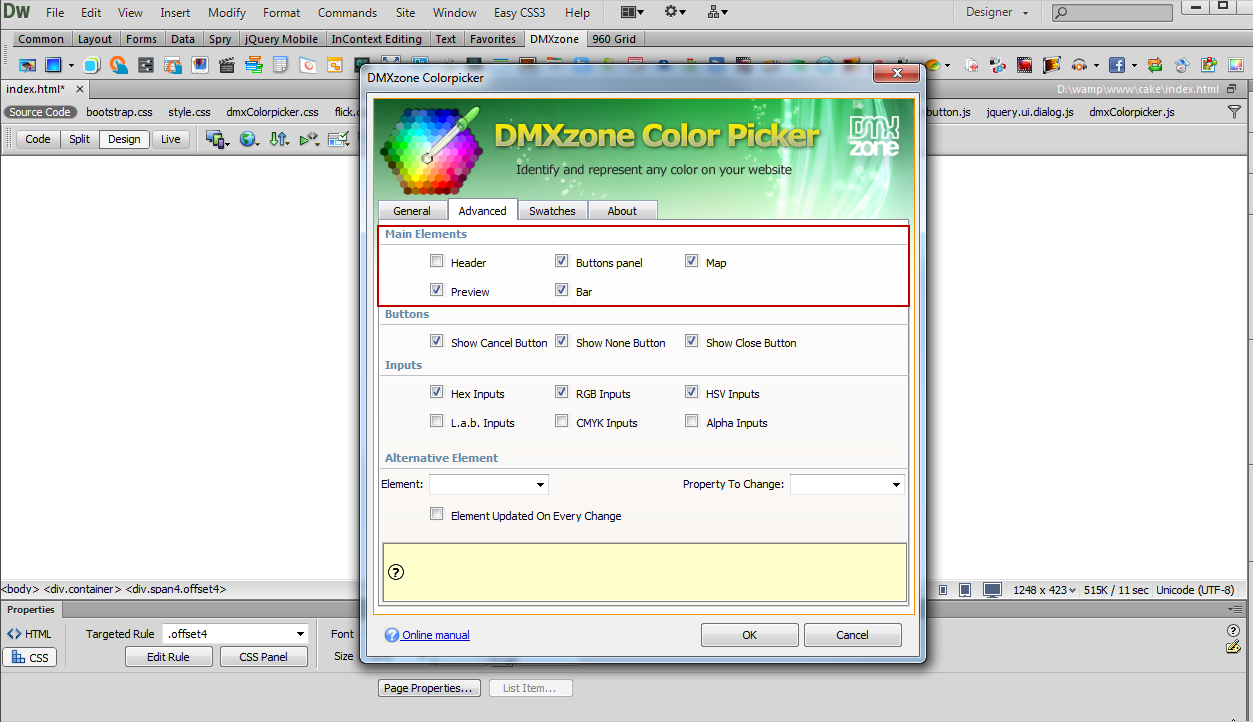Open the window size 1248 x 423 dropdown

[1045, 590]
